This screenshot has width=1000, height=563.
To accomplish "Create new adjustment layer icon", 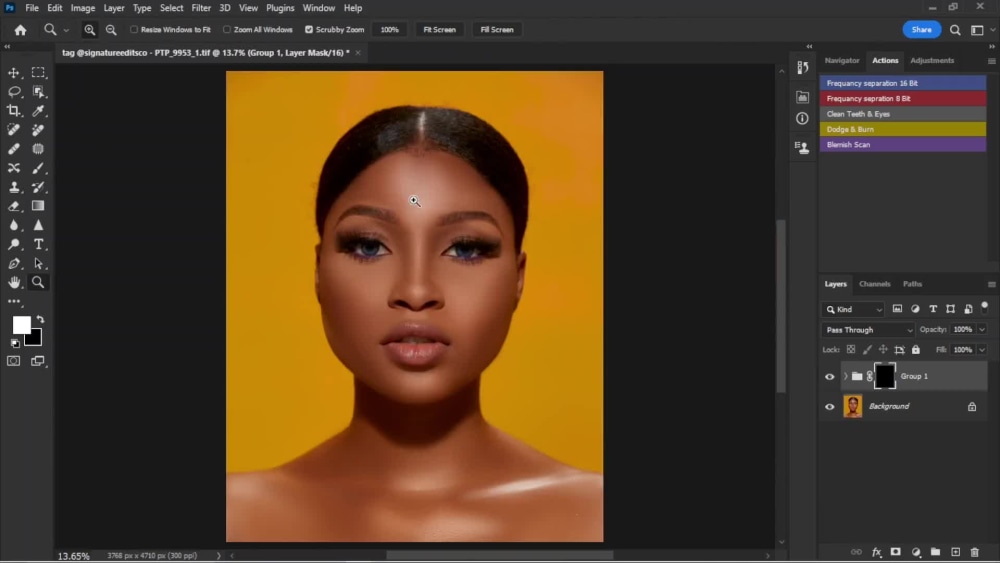I will pos(916,552).
